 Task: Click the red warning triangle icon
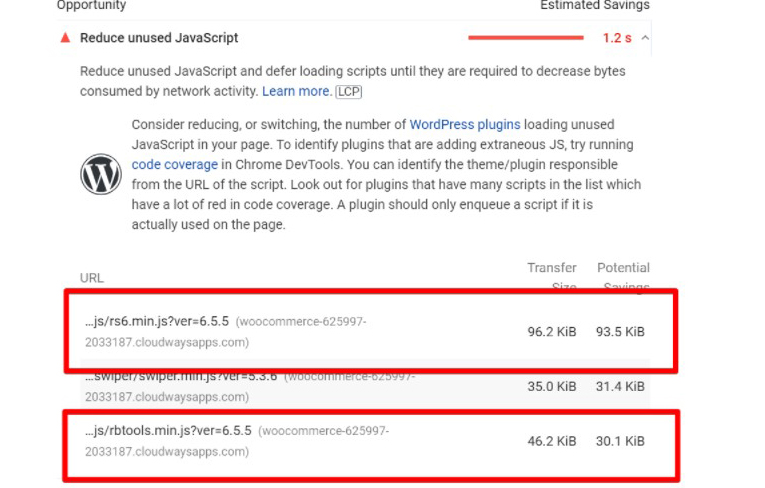(65, 38)
